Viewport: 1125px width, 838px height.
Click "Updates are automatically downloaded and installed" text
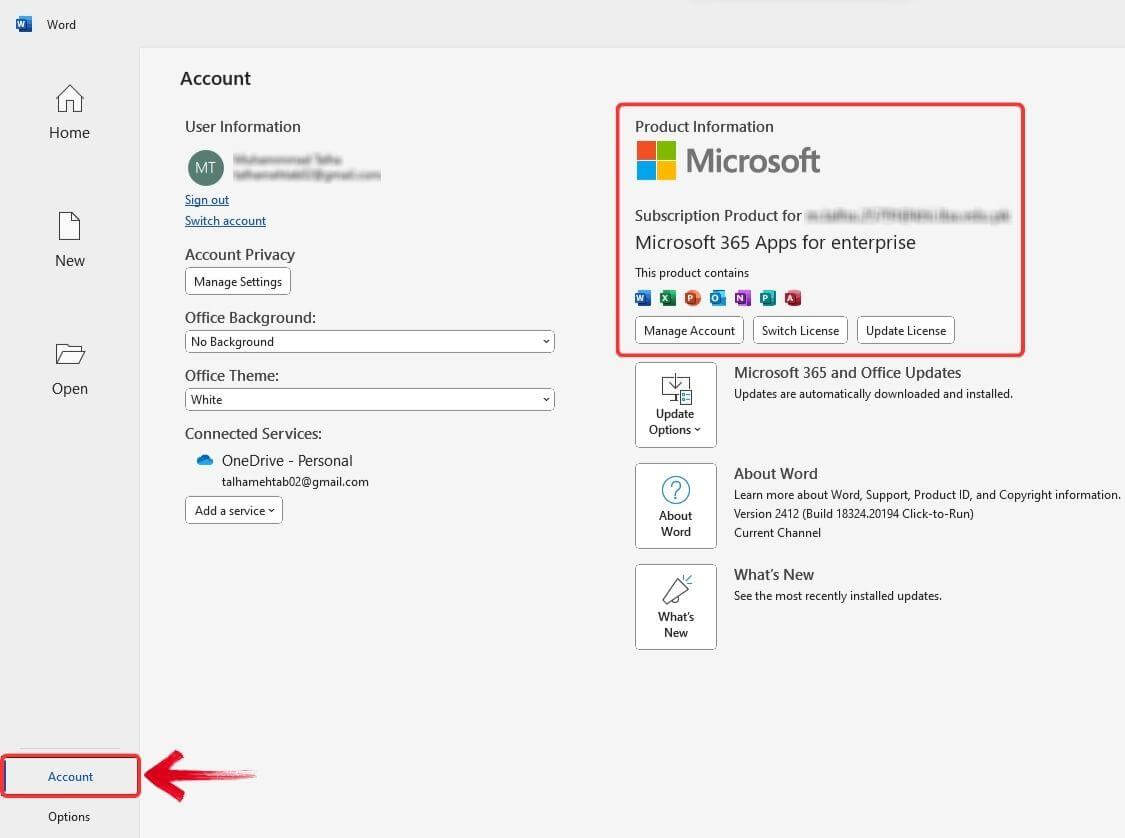[873, 394]
